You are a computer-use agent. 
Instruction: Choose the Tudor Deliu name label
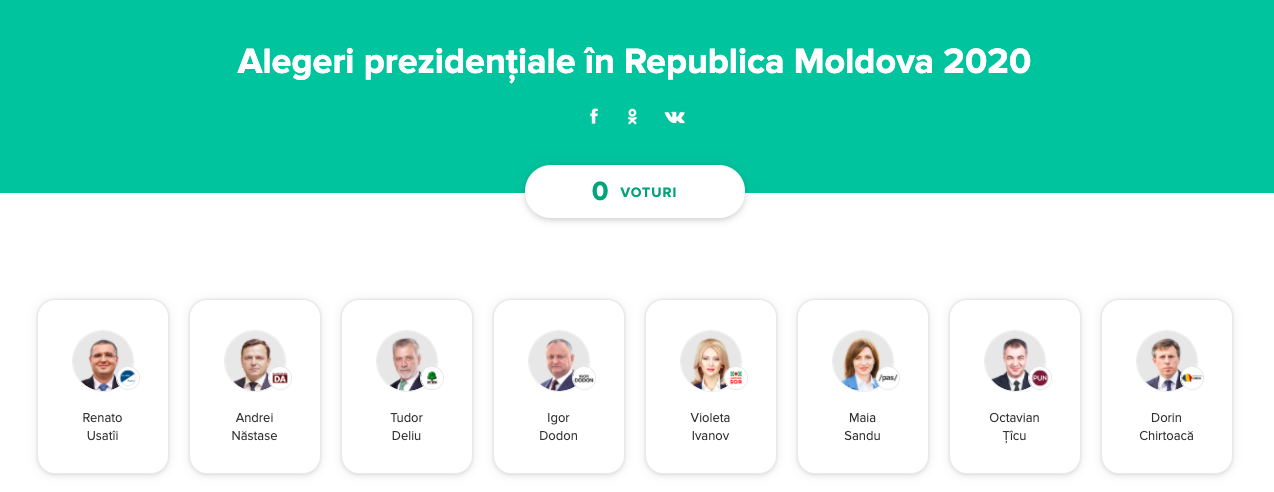click(407, 427)
